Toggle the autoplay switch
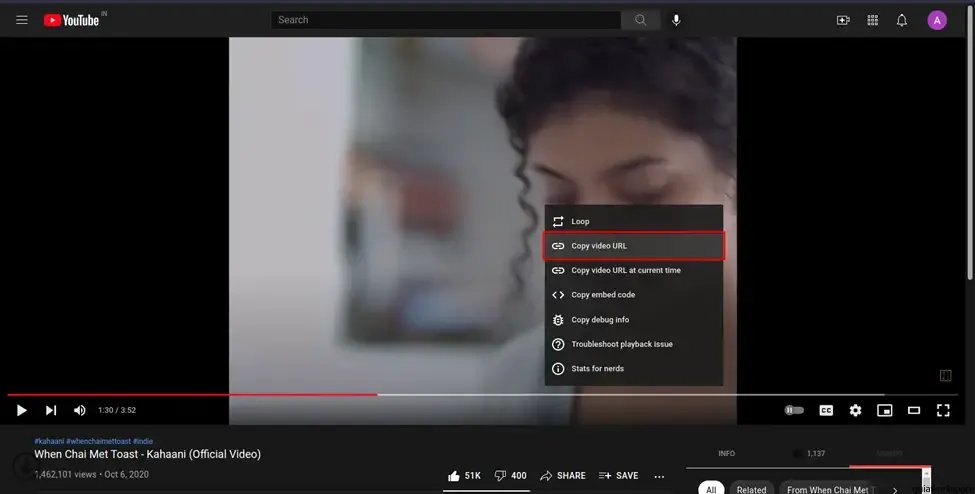 (x=794, y=410)
